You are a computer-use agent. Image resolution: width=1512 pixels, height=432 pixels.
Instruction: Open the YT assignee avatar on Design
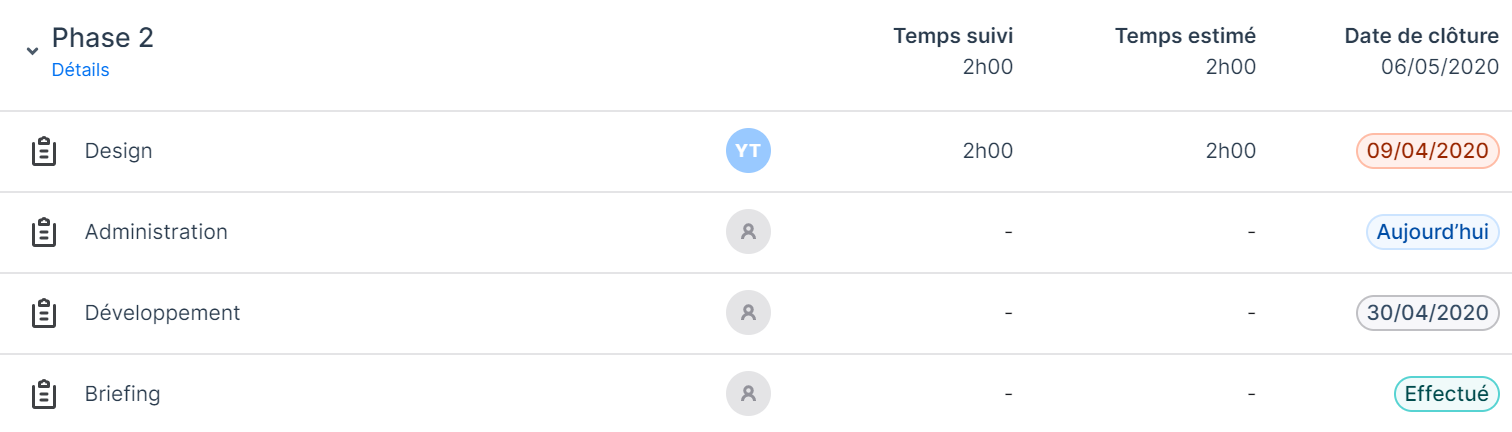749,151
